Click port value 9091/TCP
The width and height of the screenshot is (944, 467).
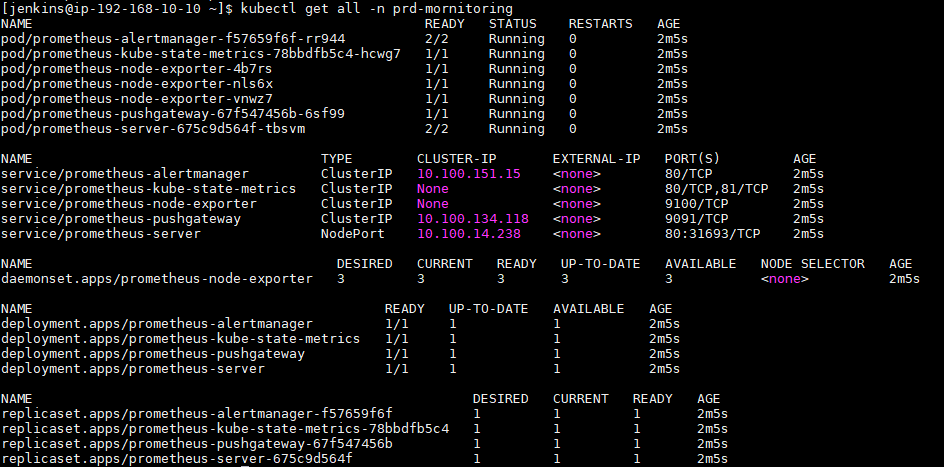point(697,219)
